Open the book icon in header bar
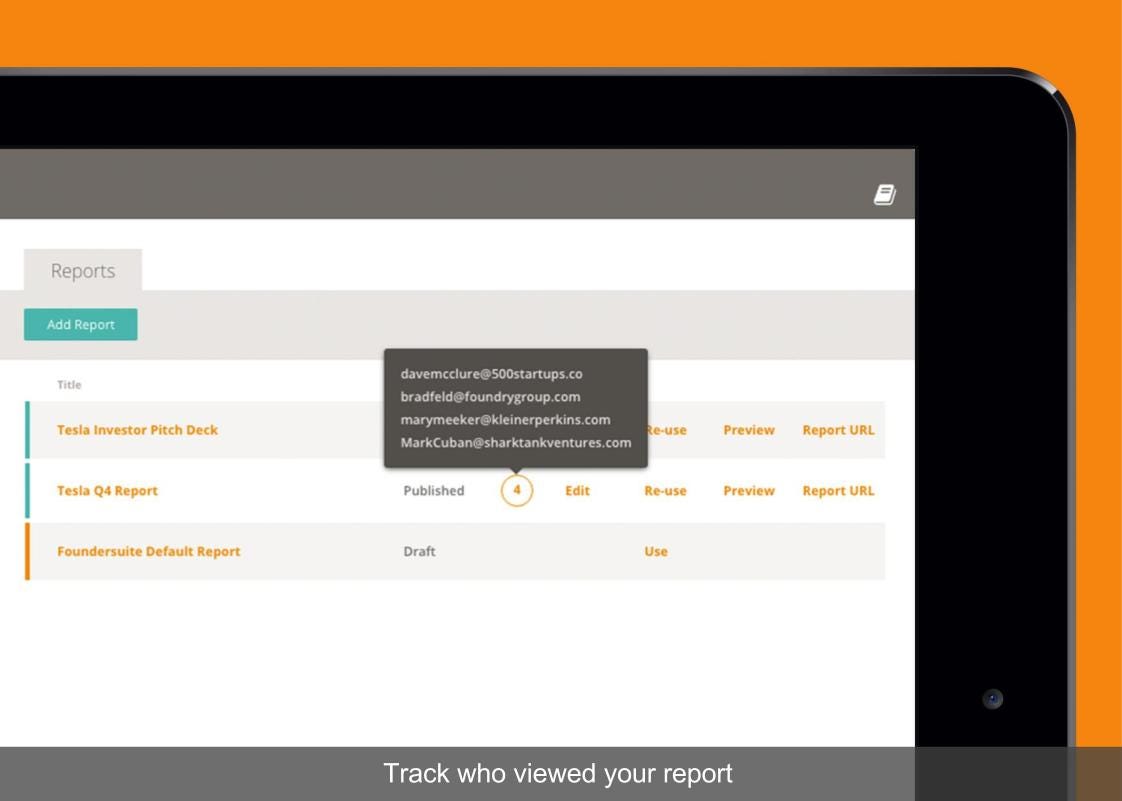The image size is (1122, 801). (x=884, y=195)
